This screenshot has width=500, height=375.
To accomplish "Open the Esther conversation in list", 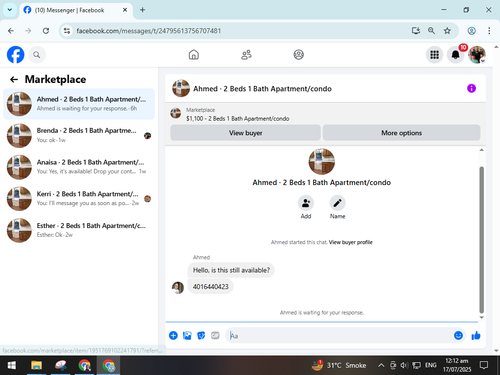I will tap(79, 230).
